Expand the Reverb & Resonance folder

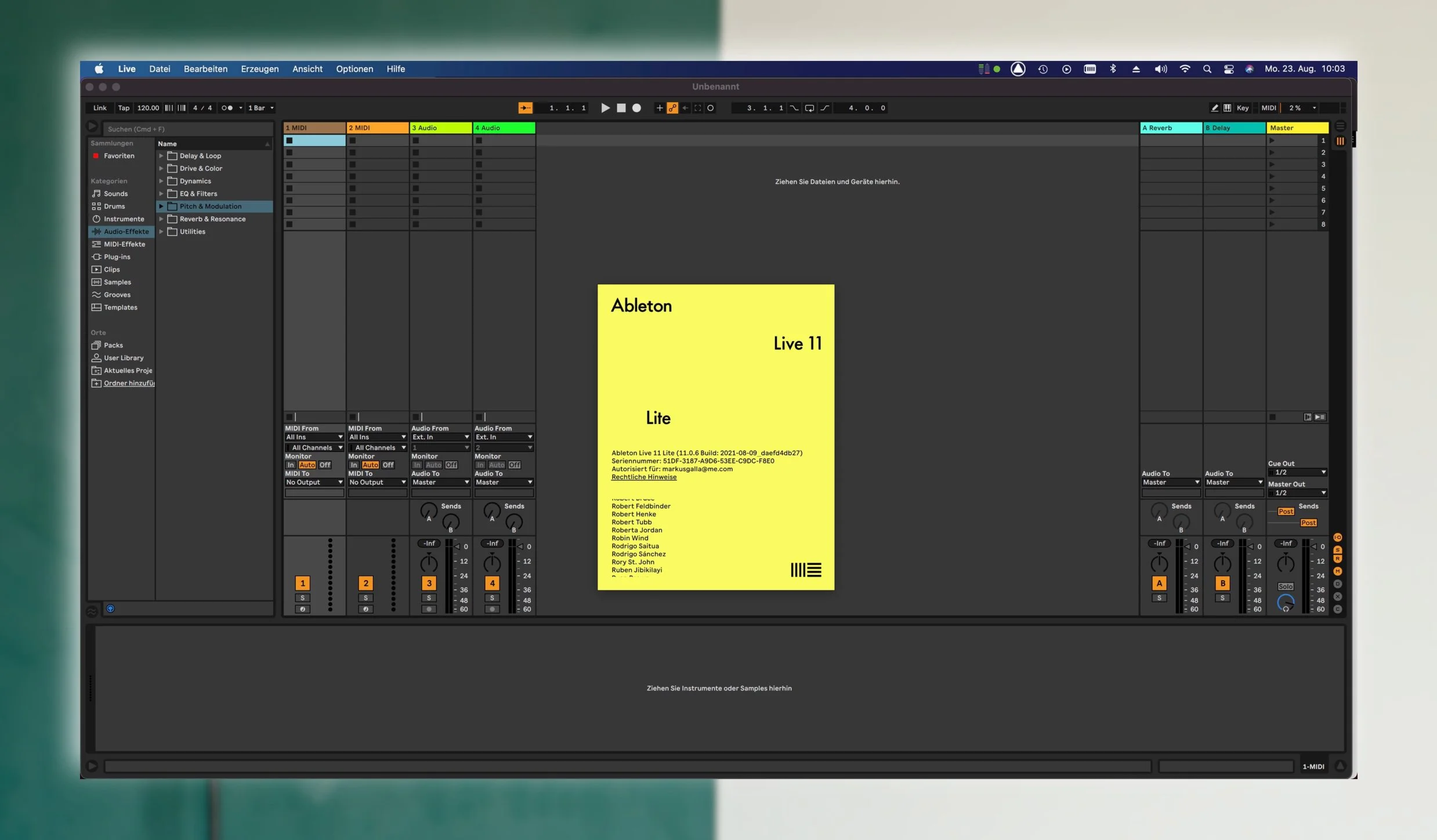[161, 219]
